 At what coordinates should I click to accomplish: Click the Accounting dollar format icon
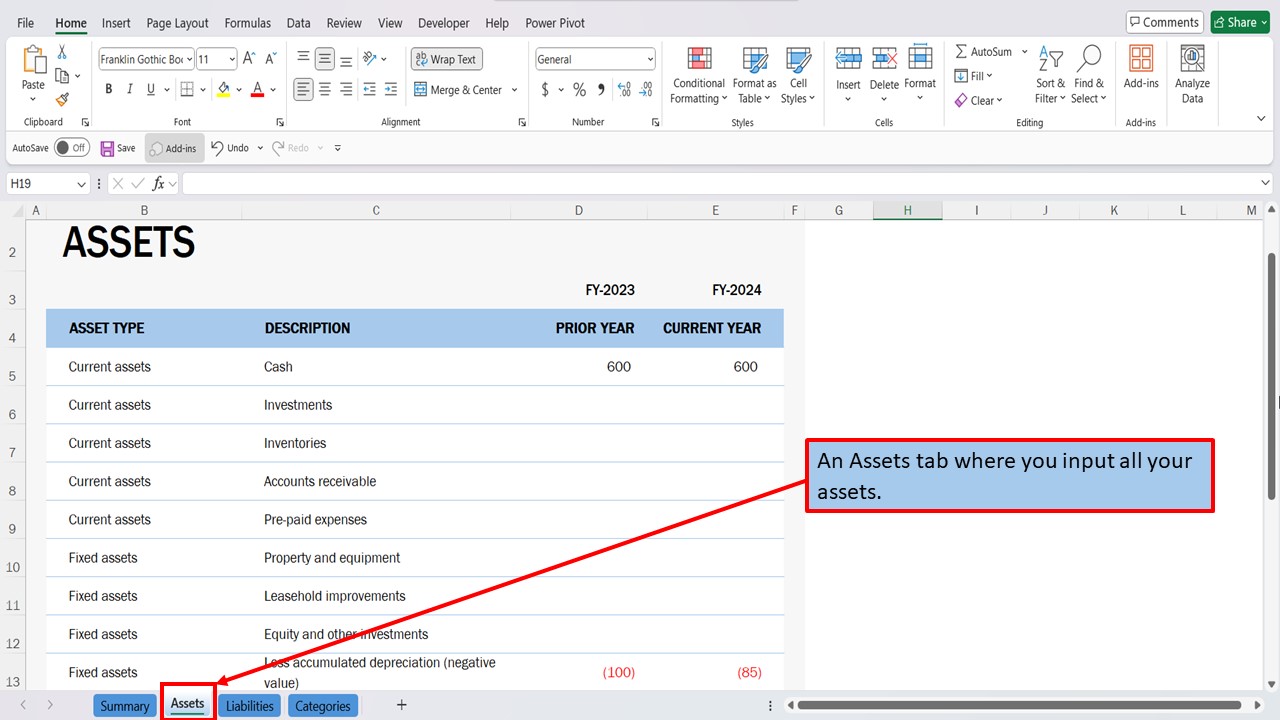coord(545,89)
